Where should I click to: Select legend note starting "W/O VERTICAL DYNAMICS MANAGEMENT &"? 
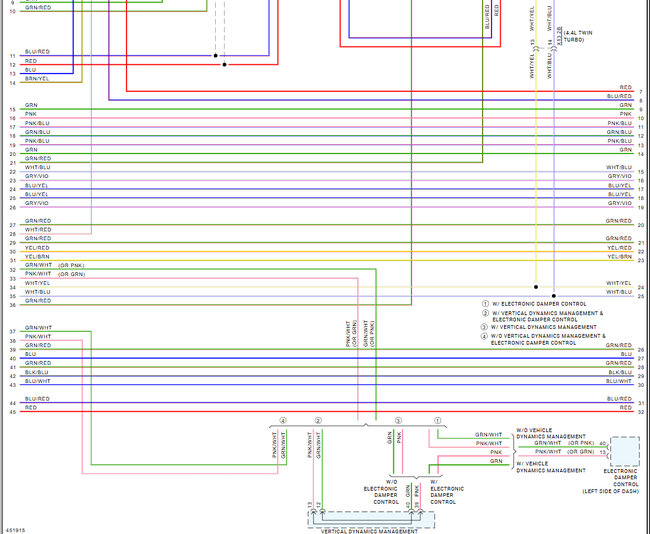pos(548,340)
